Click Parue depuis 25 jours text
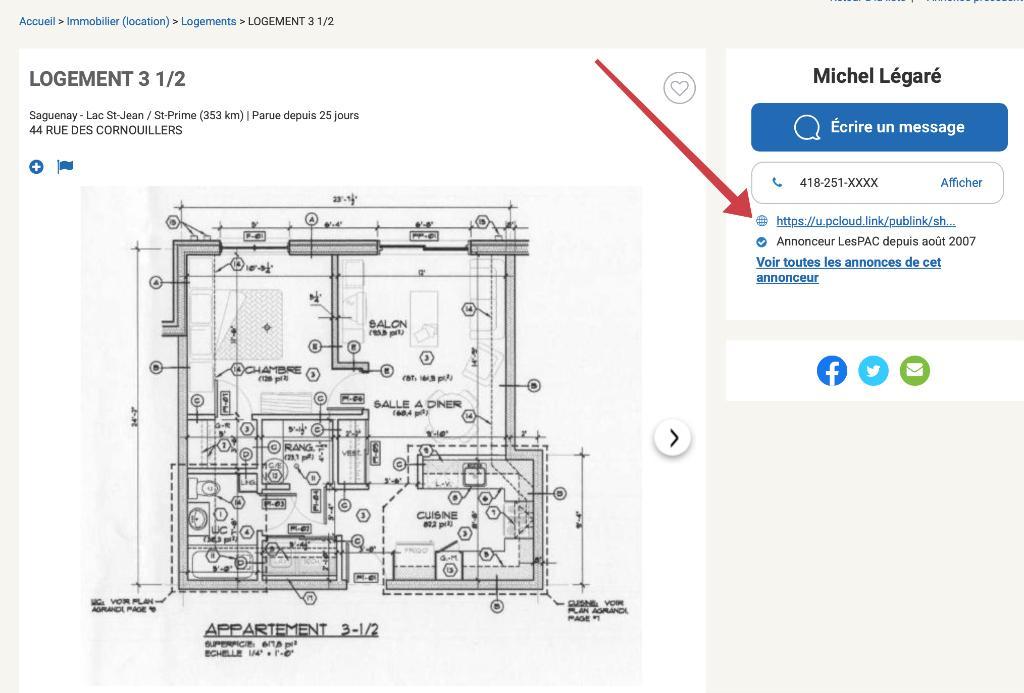Image resolution: width=1024 pixels, height=693 pixels. pos(305,115)
